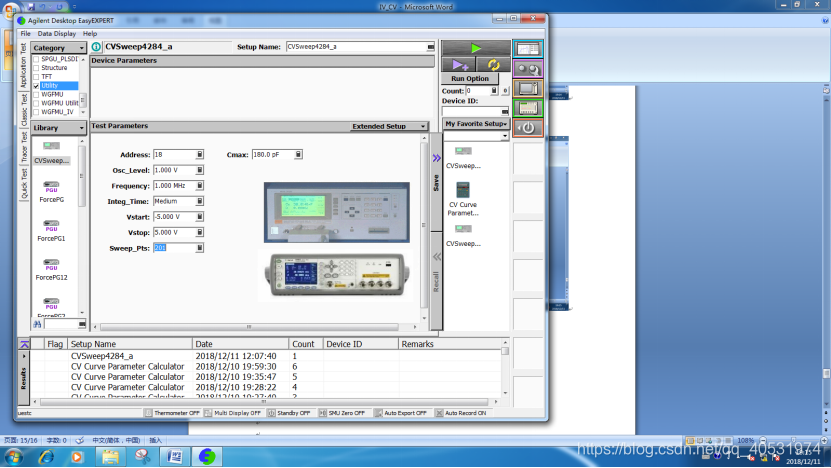This screenshot has height=468, width=831.
Task: Check the SPGU_PLSDIV category checkbox
Action: (x=37, y=59)
